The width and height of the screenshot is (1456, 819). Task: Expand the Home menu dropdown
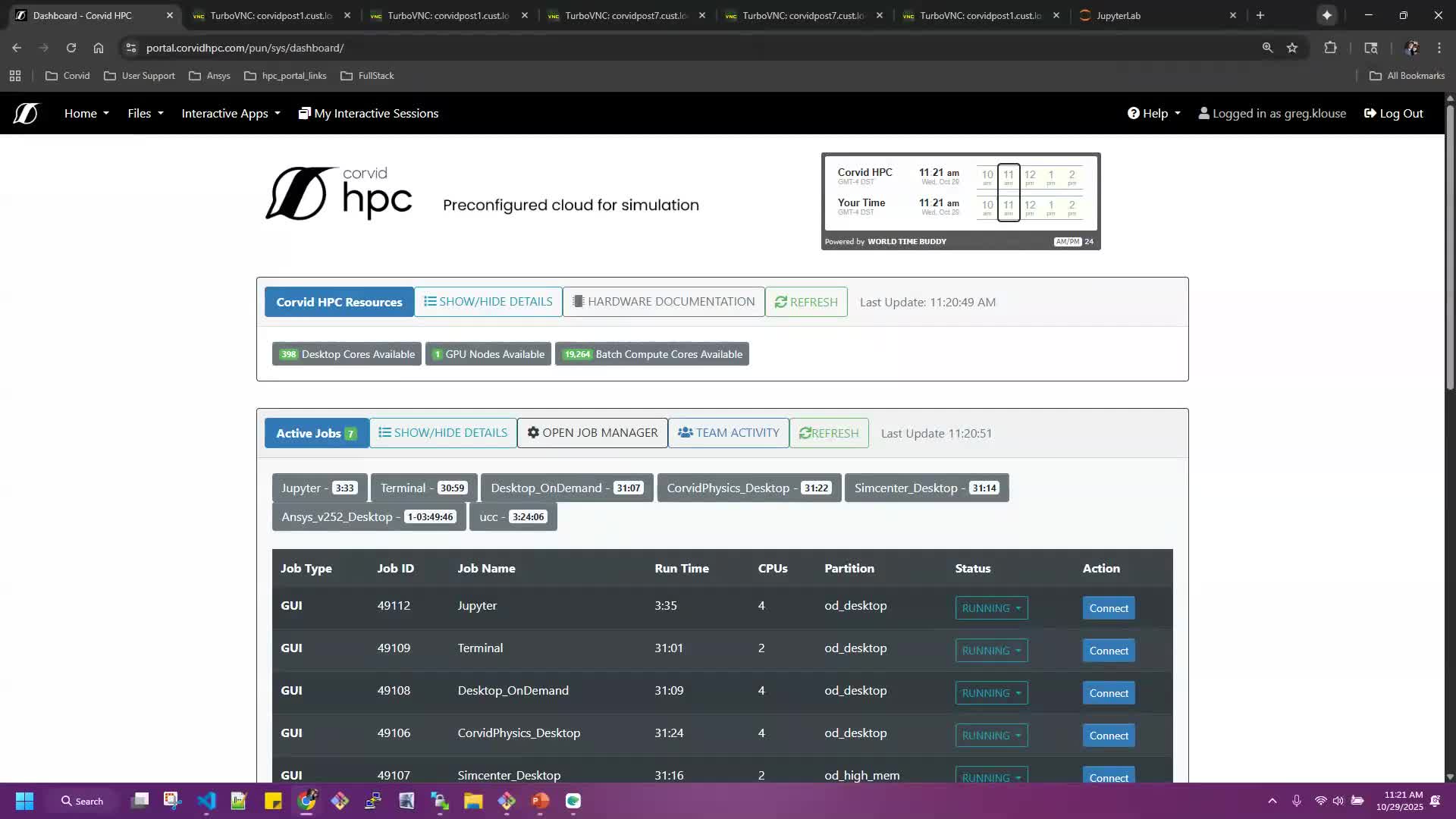pyautogui.click(x=86, y=114)
